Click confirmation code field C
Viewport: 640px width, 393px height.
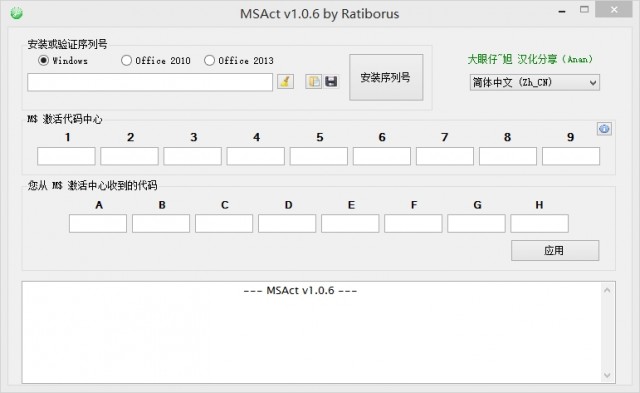pyautogui.click(x=224, y=224)
